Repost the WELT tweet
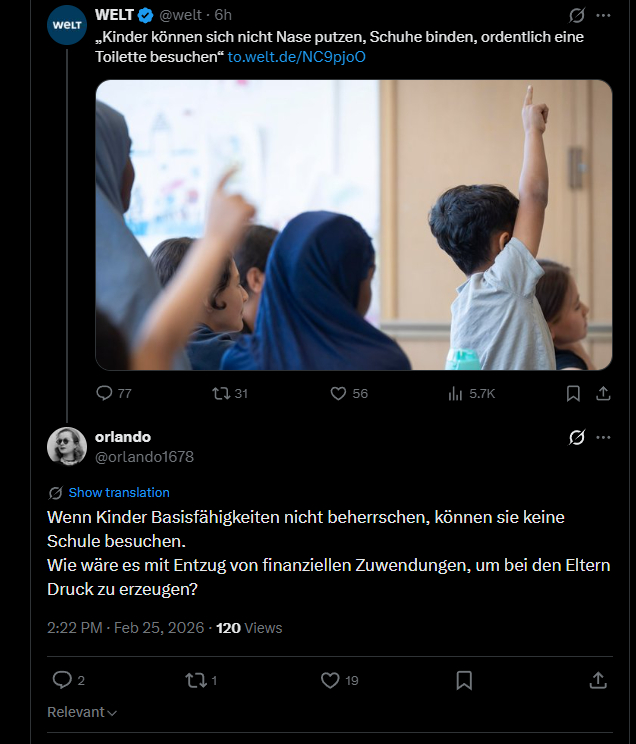 click(221, 393)
